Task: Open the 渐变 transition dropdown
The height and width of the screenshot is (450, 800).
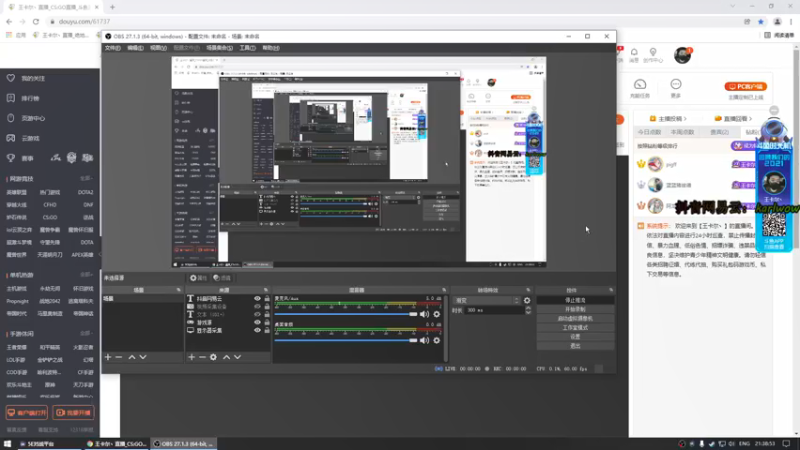Action: [x=486, y=301]
